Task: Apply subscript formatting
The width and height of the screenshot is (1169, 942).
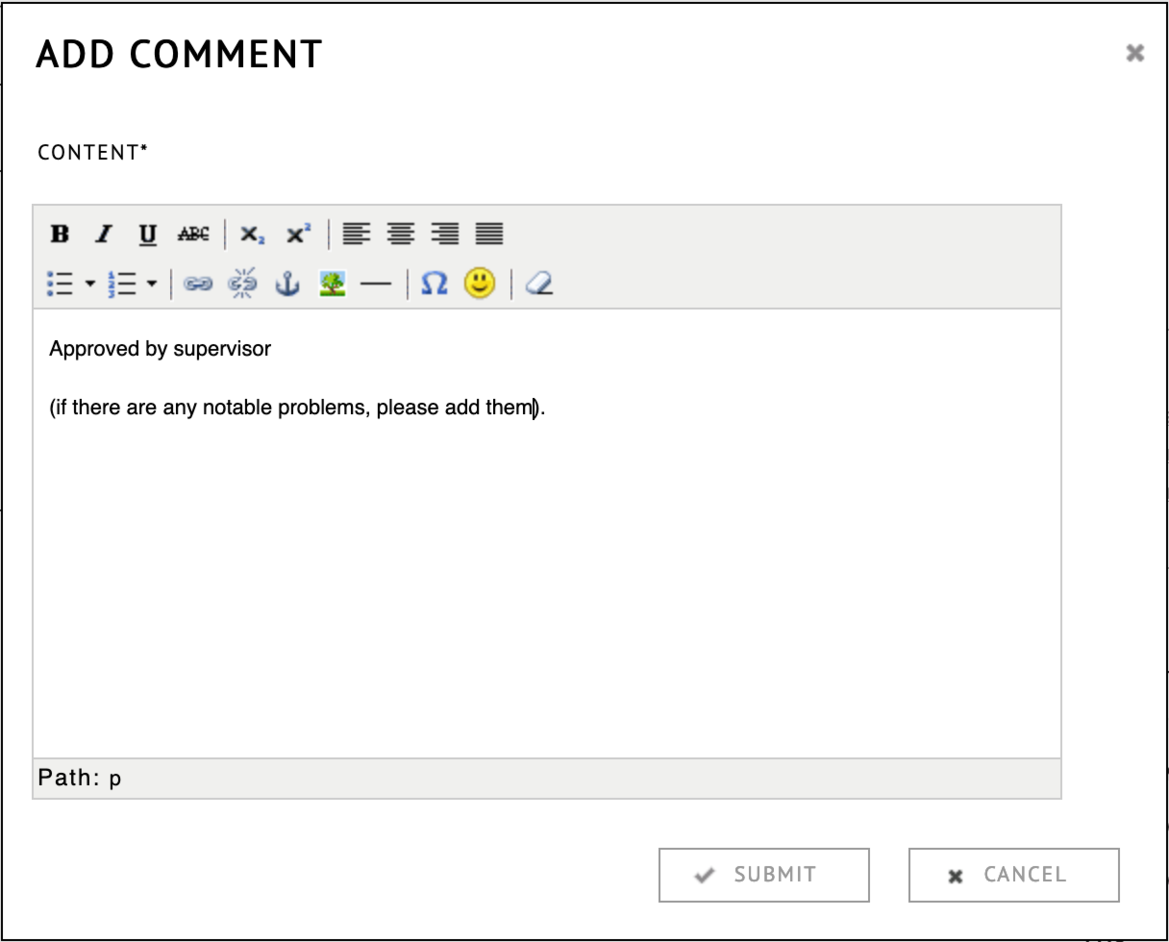Action: [252, 234]
